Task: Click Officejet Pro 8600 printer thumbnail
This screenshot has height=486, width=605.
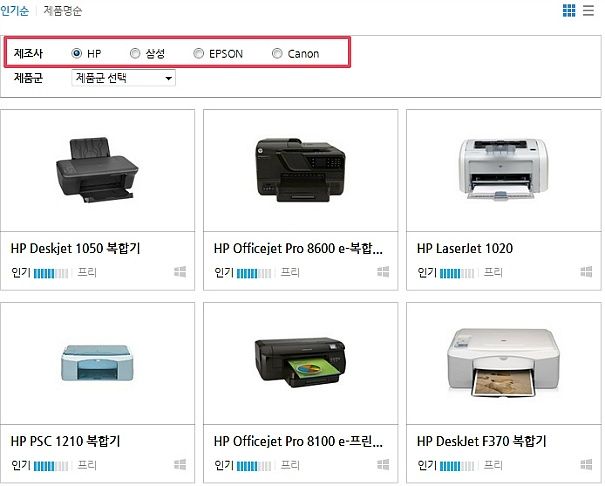Action: pyautogui.click(x=300, y=170)
